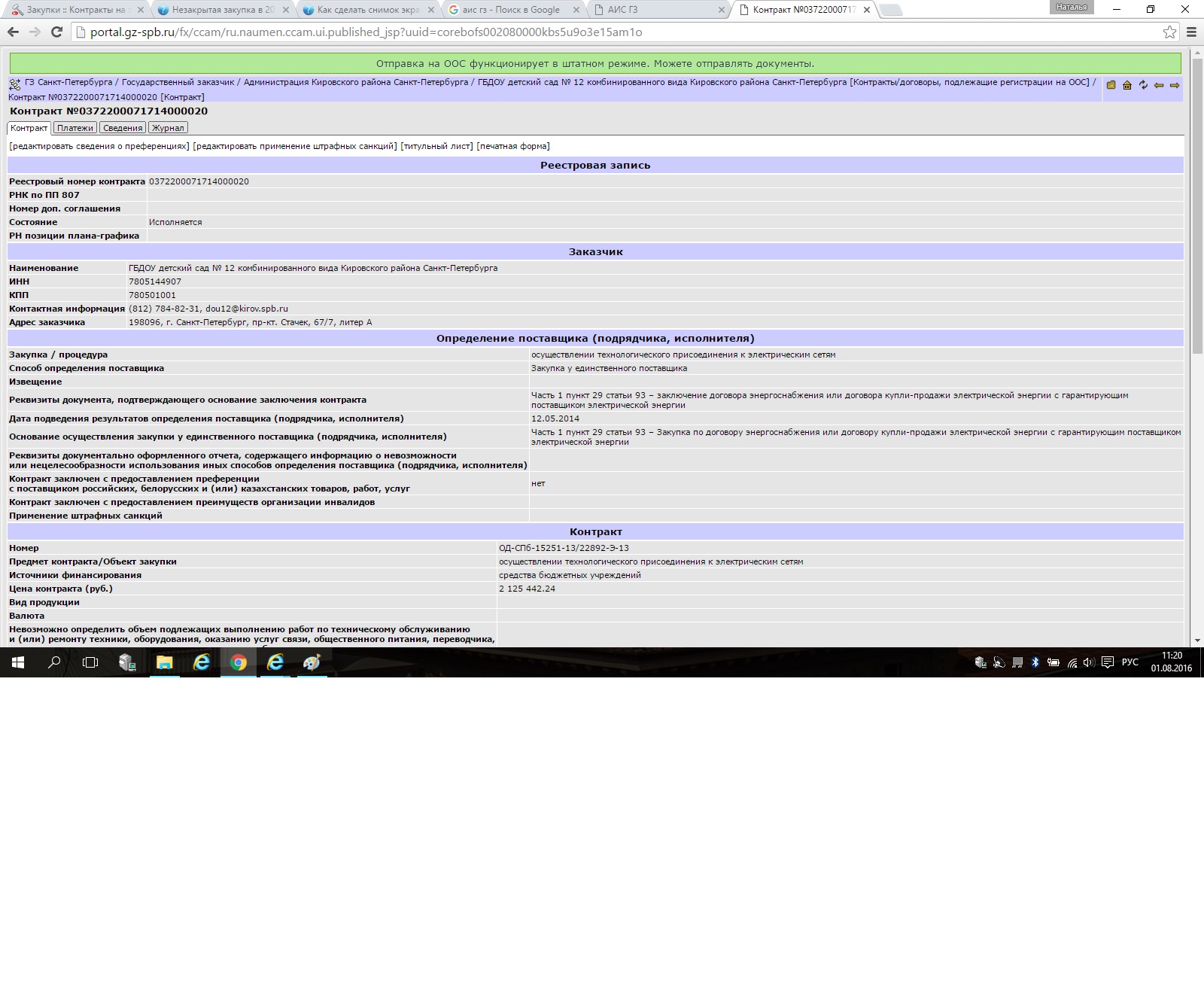This screenshot has width=1204, height=983.
Task: Go to portal home via house icon
Action: tap(1127, 85)
